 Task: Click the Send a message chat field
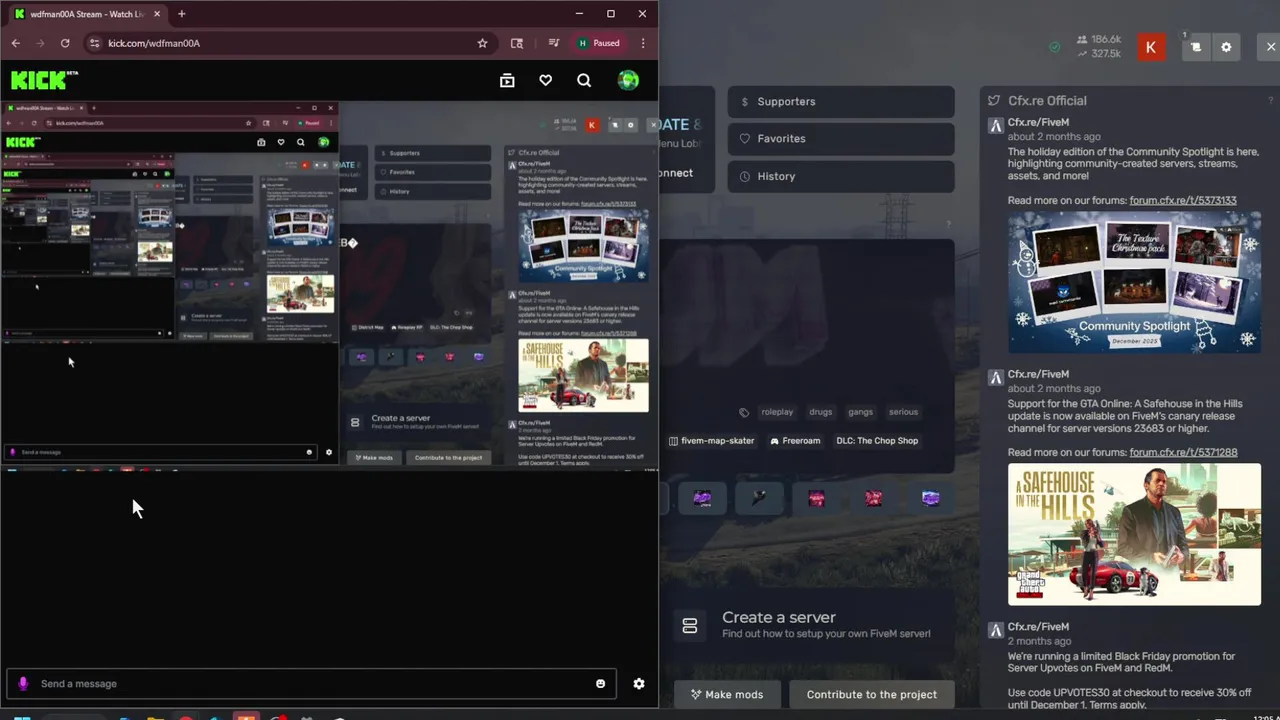click(x=311, y=684)
